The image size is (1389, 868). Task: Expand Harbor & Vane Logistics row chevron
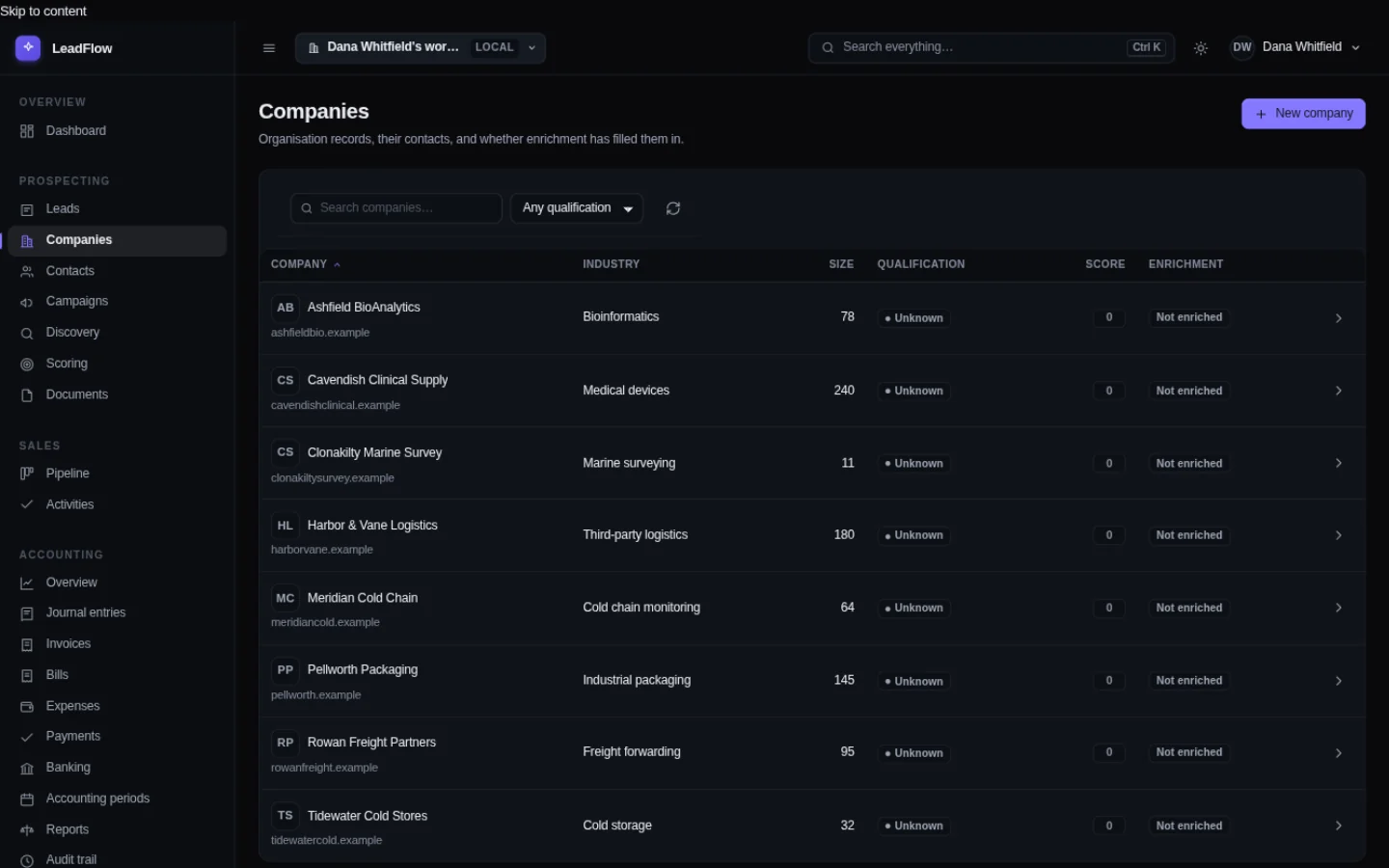(x=1339, y=535)
